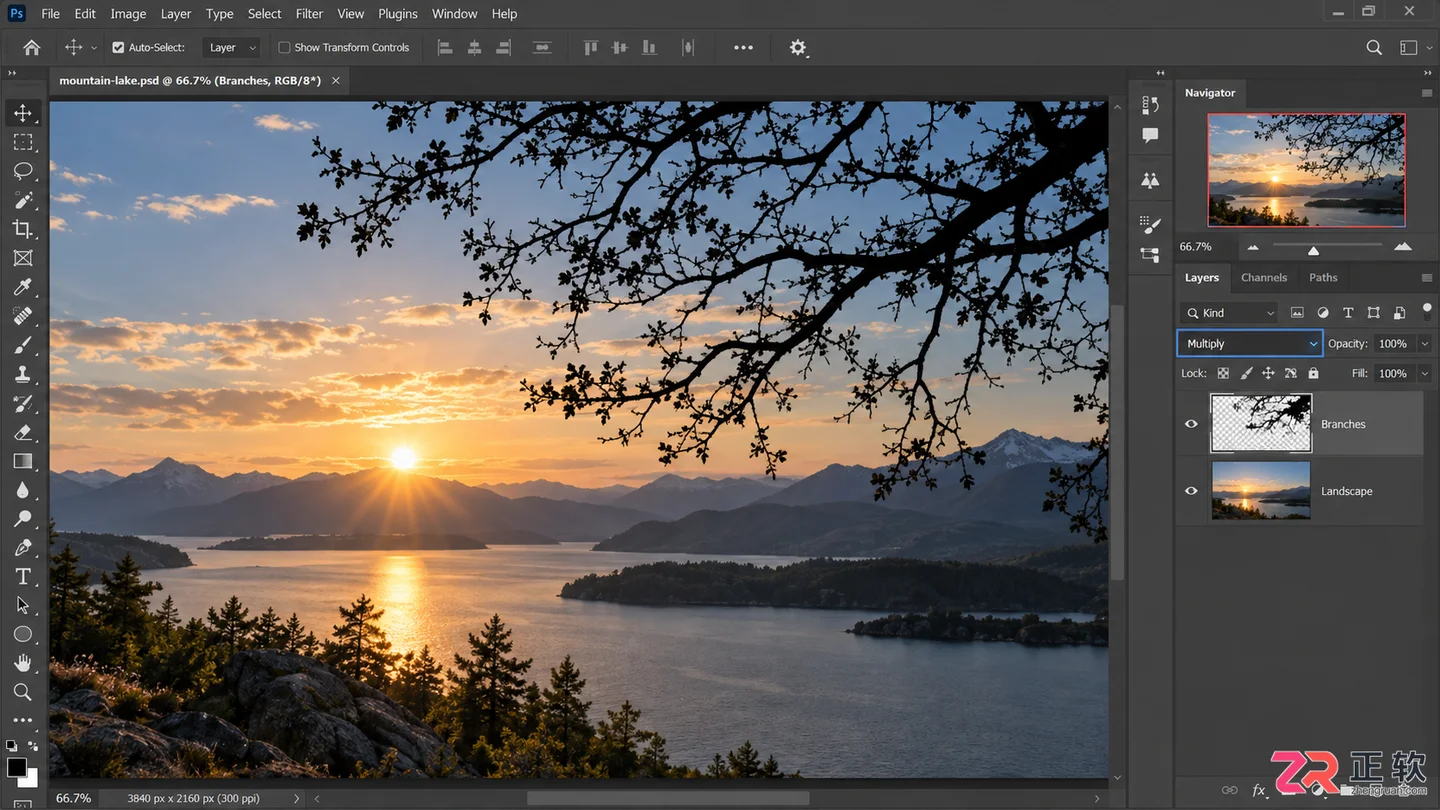The height and width of the screenshot is (810, 1440).
Task: Expand the Fill slider dropdown arrow
Action: point(1424,373)
